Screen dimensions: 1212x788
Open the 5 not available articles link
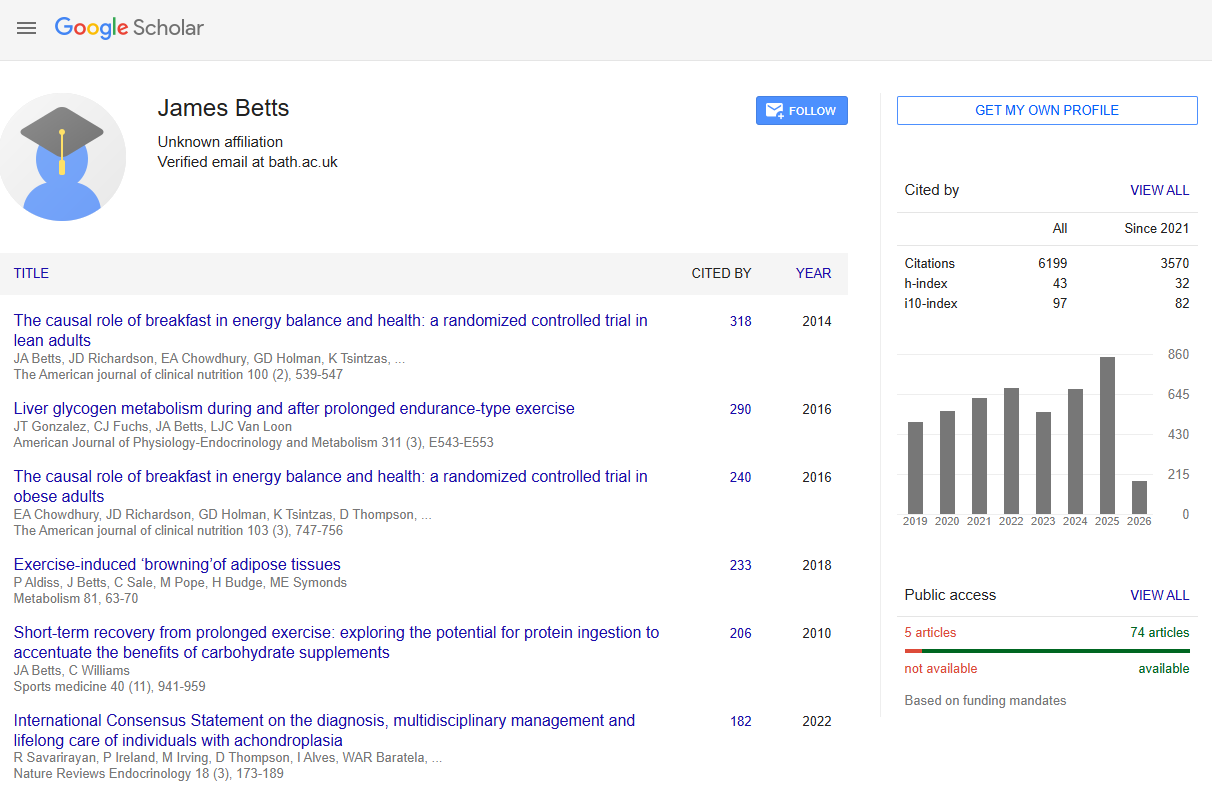tap(931, 632)
